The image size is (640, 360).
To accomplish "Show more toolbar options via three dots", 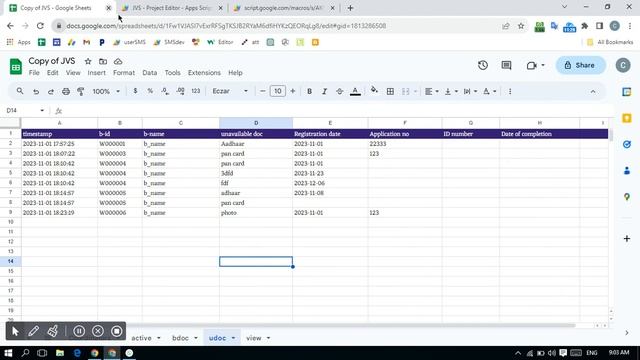I will coord(510,91).
